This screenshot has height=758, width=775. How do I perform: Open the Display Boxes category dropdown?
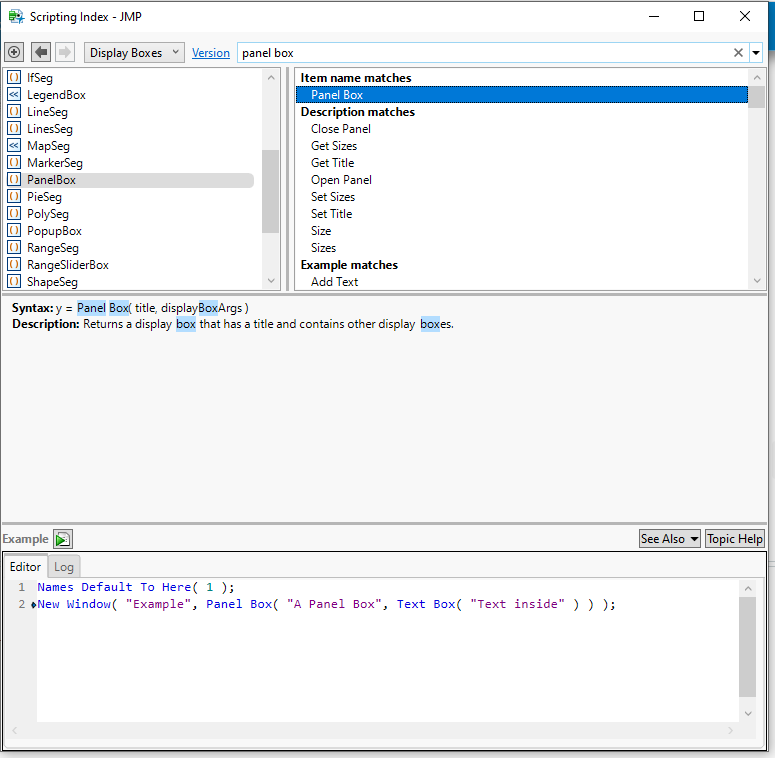pos(134,53)
